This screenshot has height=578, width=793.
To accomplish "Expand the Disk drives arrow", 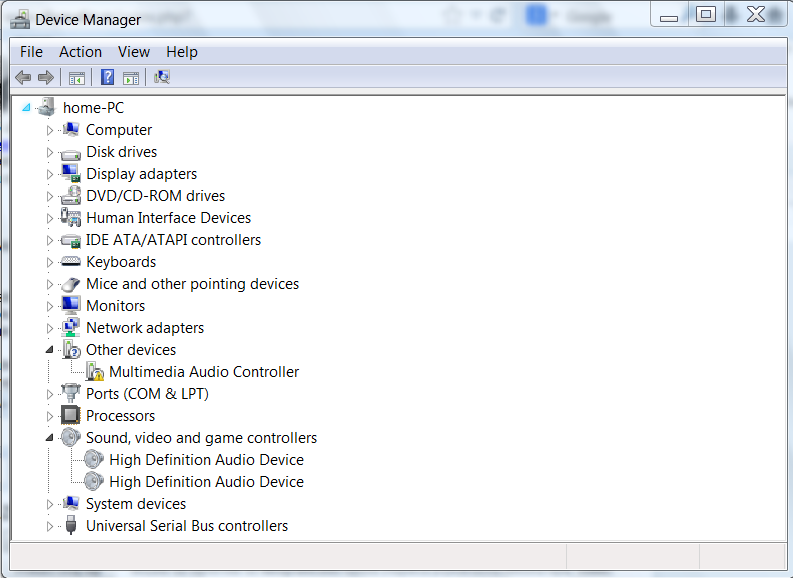I will point(50,152).
